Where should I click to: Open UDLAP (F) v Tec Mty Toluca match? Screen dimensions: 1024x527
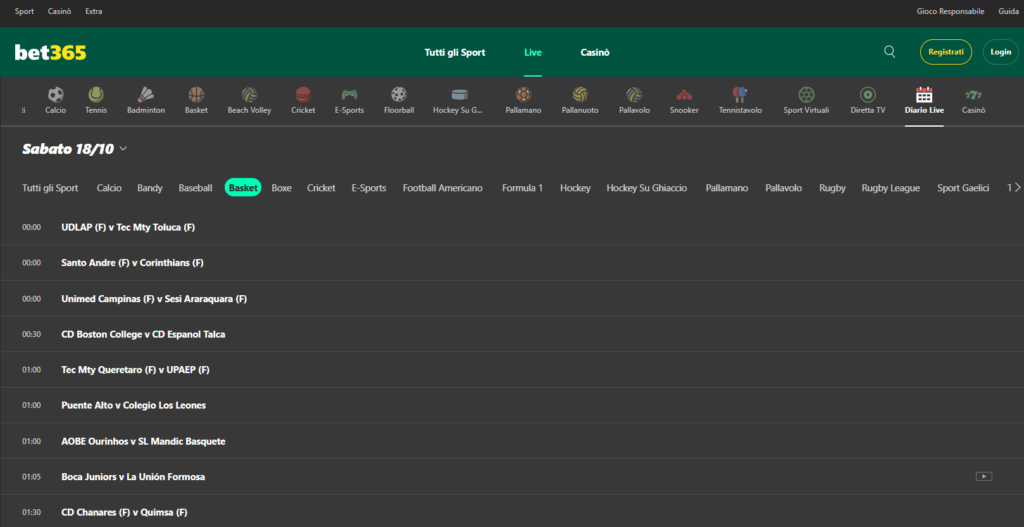tap(128, 227)
